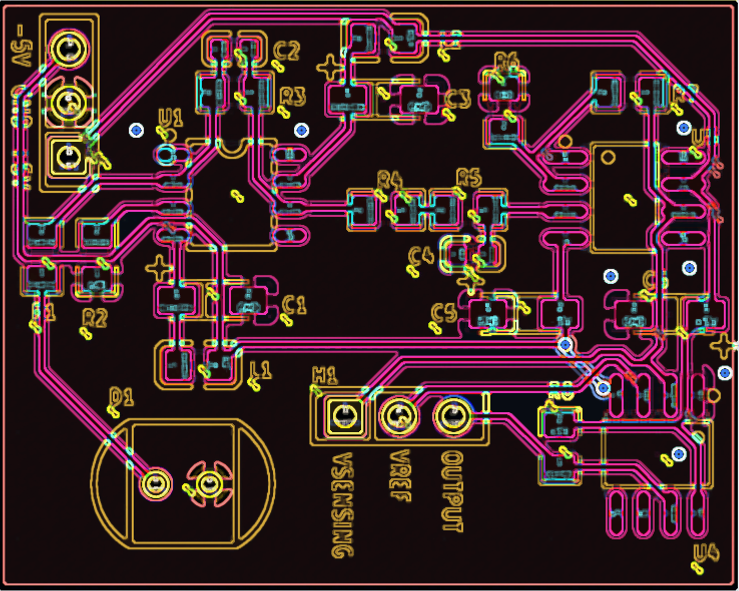Select the L1 inductor label
Screen dimensions: 739x591
click(x=259, y=369)
